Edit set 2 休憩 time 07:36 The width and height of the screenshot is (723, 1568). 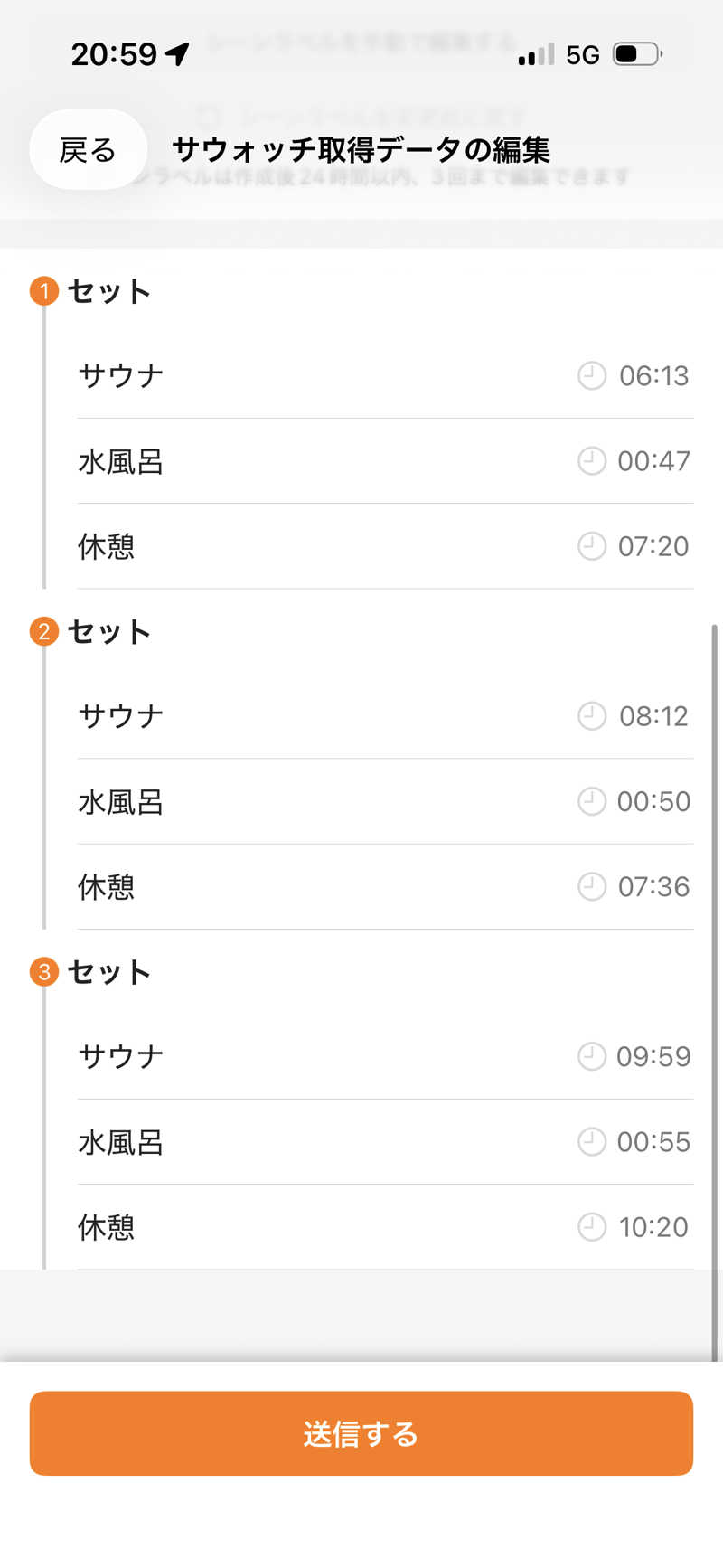click(653, 887)
